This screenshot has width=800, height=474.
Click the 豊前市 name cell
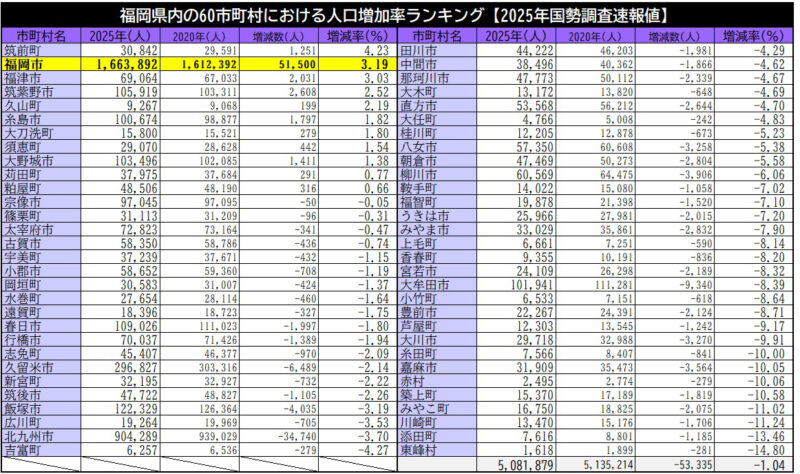pyautogui.click(x=437, y=312)
